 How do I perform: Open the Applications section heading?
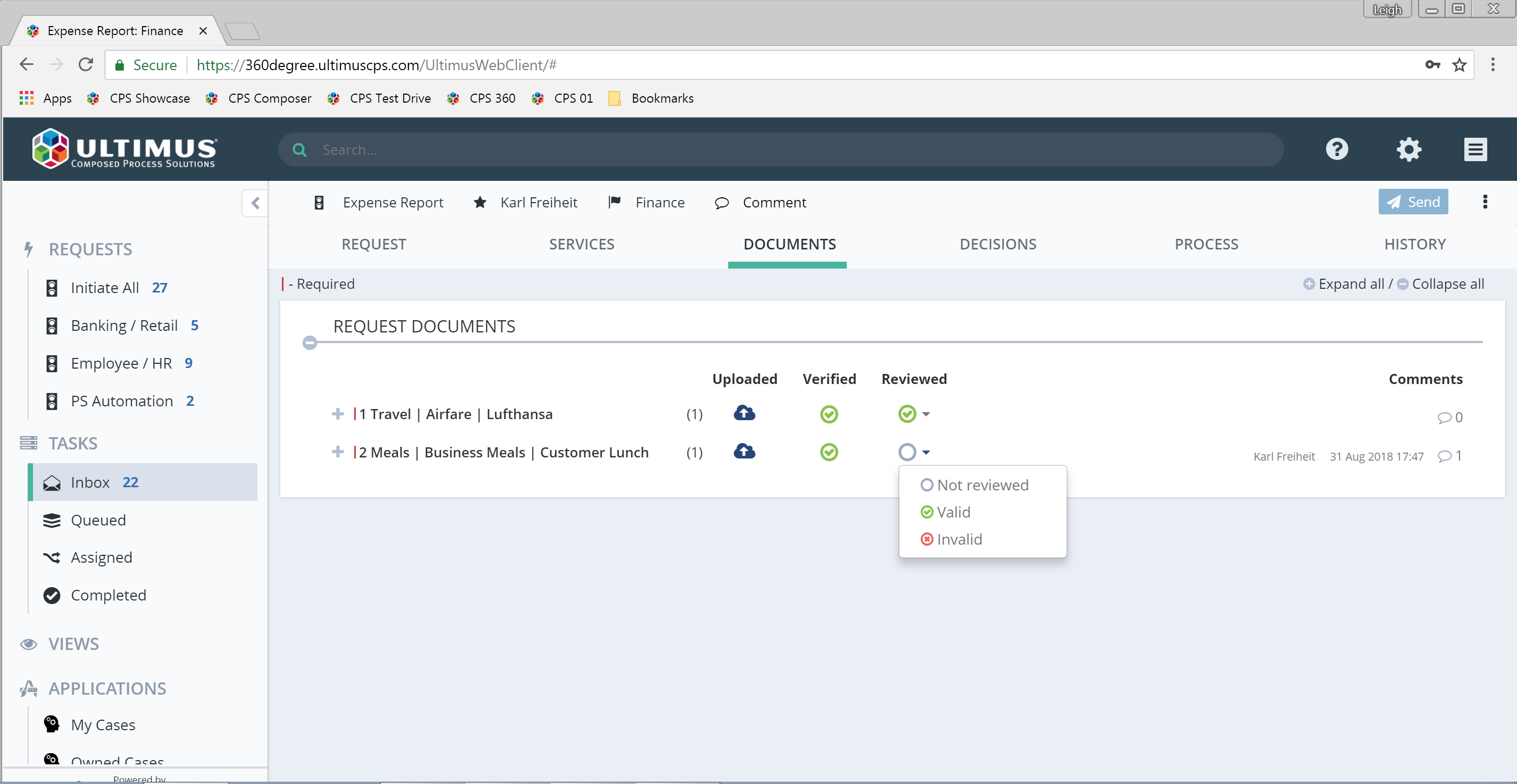point(106,688)
